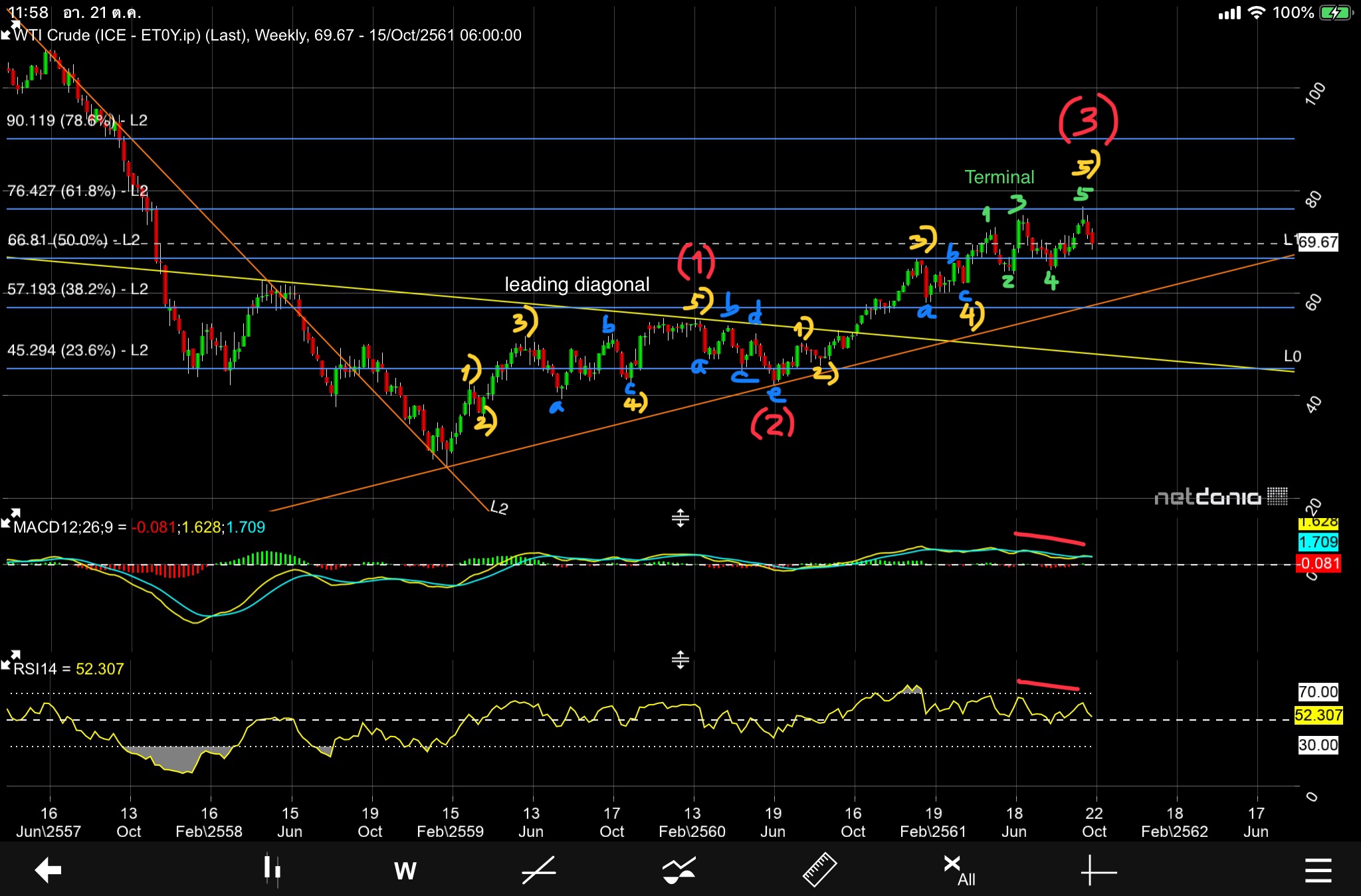Expand the RSI14 indicator panel
1361x896 pixels.
(x=11, y=660)
